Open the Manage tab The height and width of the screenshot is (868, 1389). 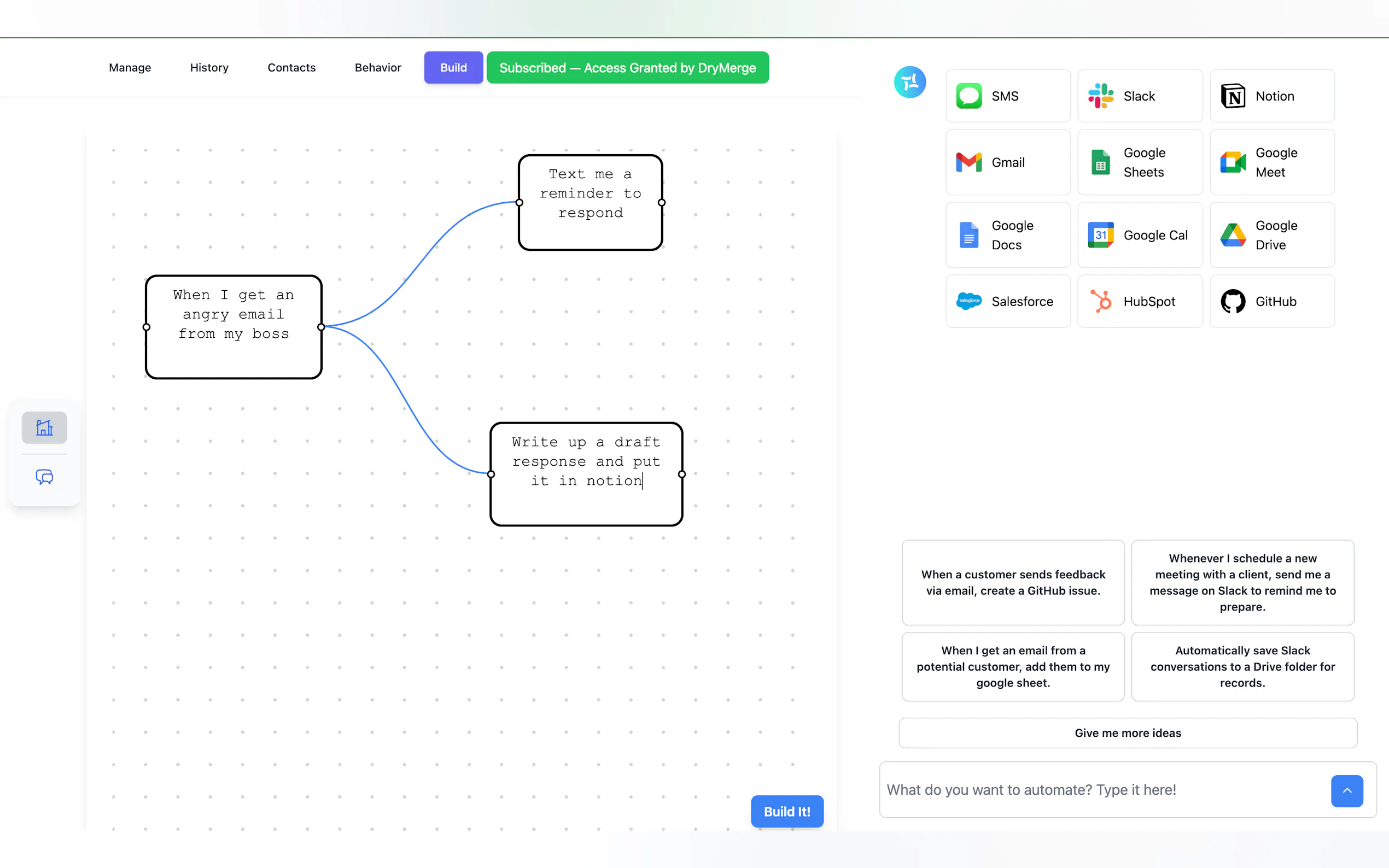point(130,68)
